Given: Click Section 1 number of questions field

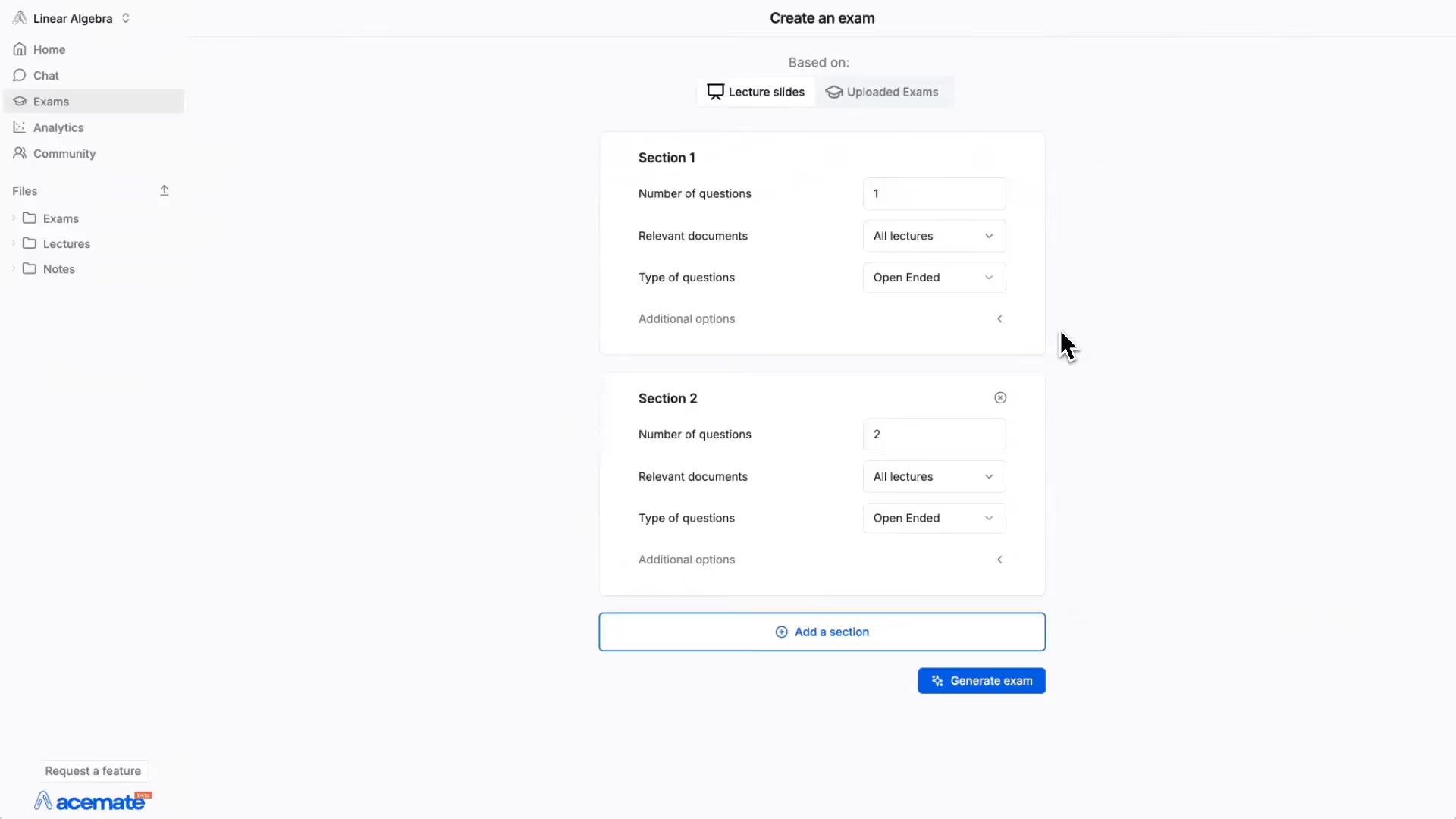Looking at the screenshot, I should point(934,193).
